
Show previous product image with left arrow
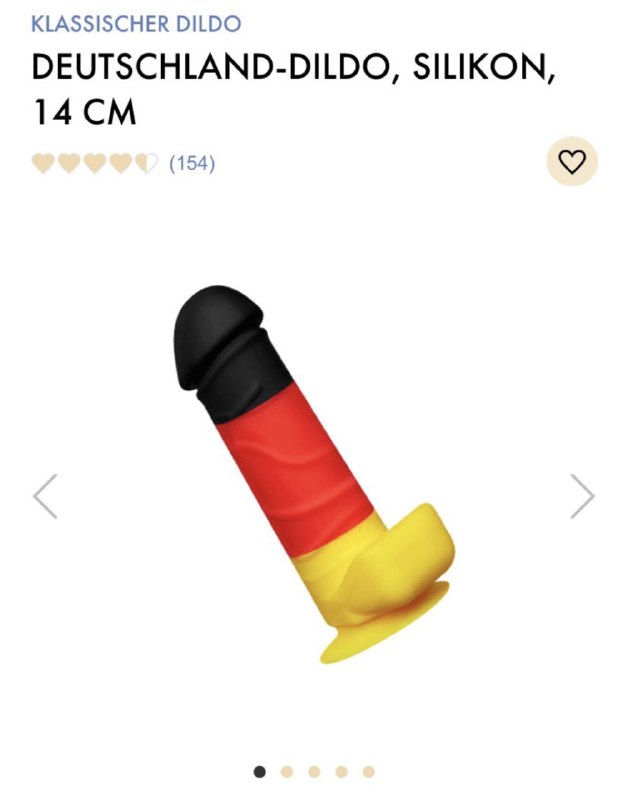pyautogui.click(x=45, y=496)
